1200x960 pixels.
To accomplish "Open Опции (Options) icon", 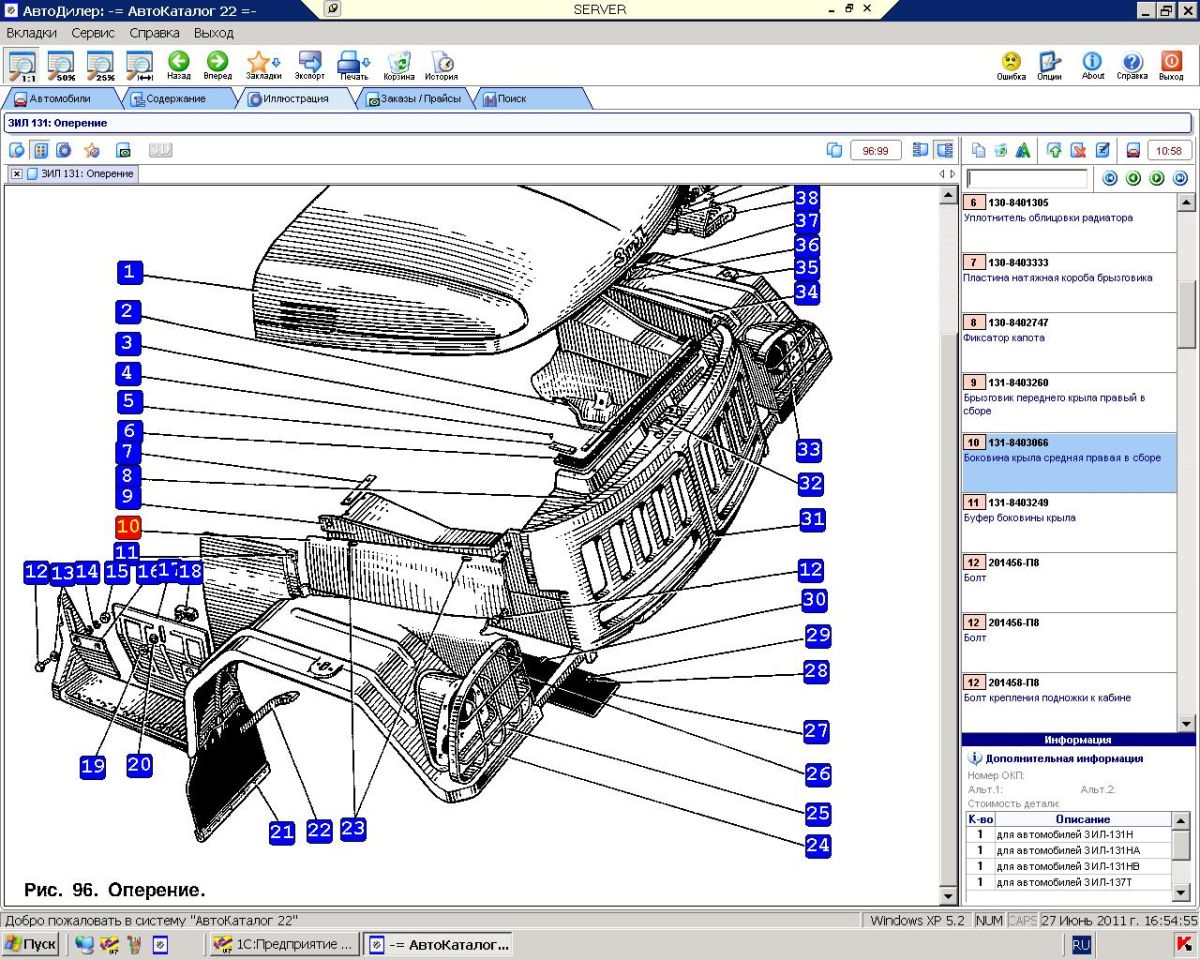I will tap(1049, 63).
